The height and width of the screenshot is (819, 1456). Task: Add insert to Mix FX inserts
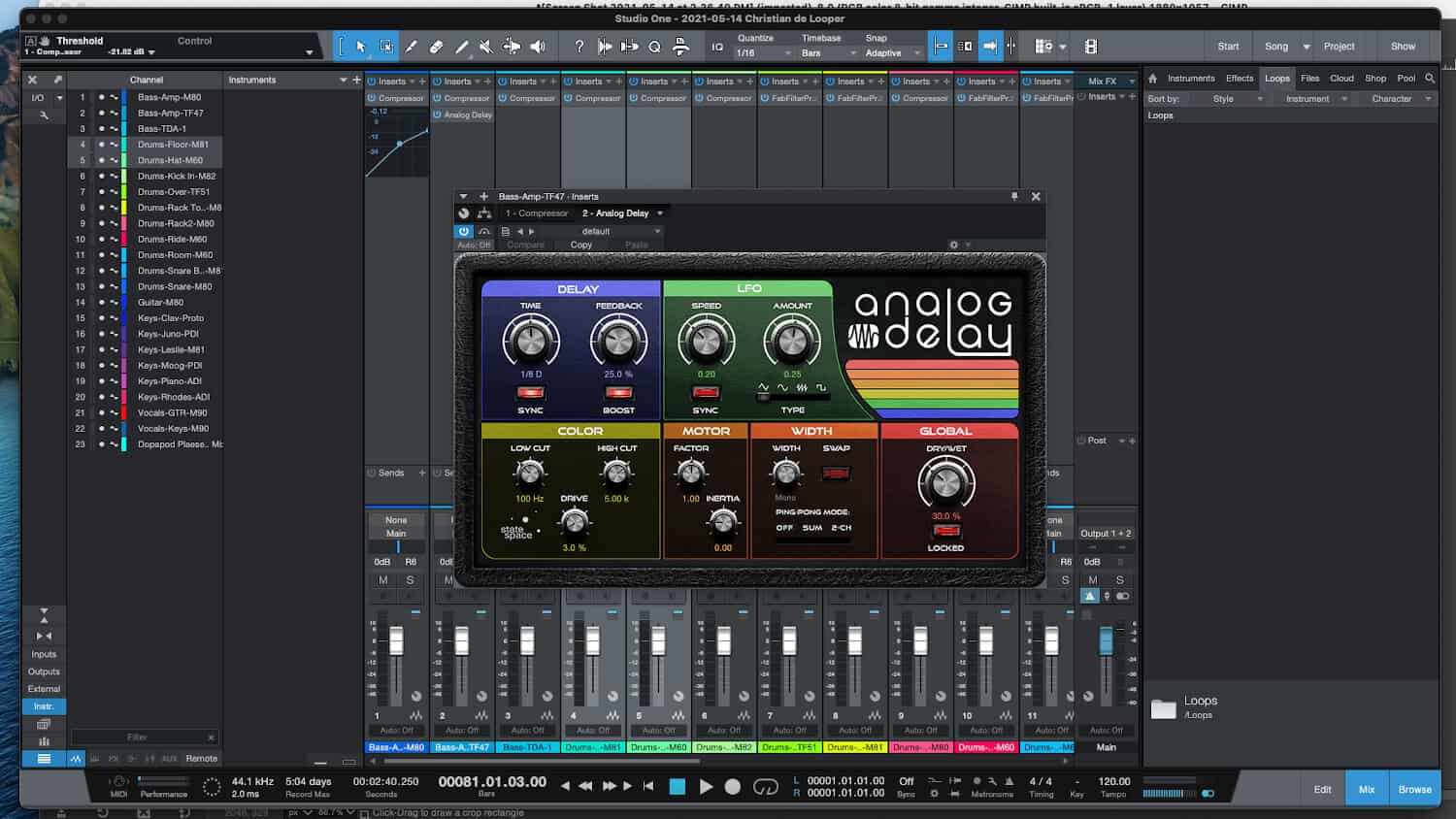pyautogui.click(x=1132, y=96)
